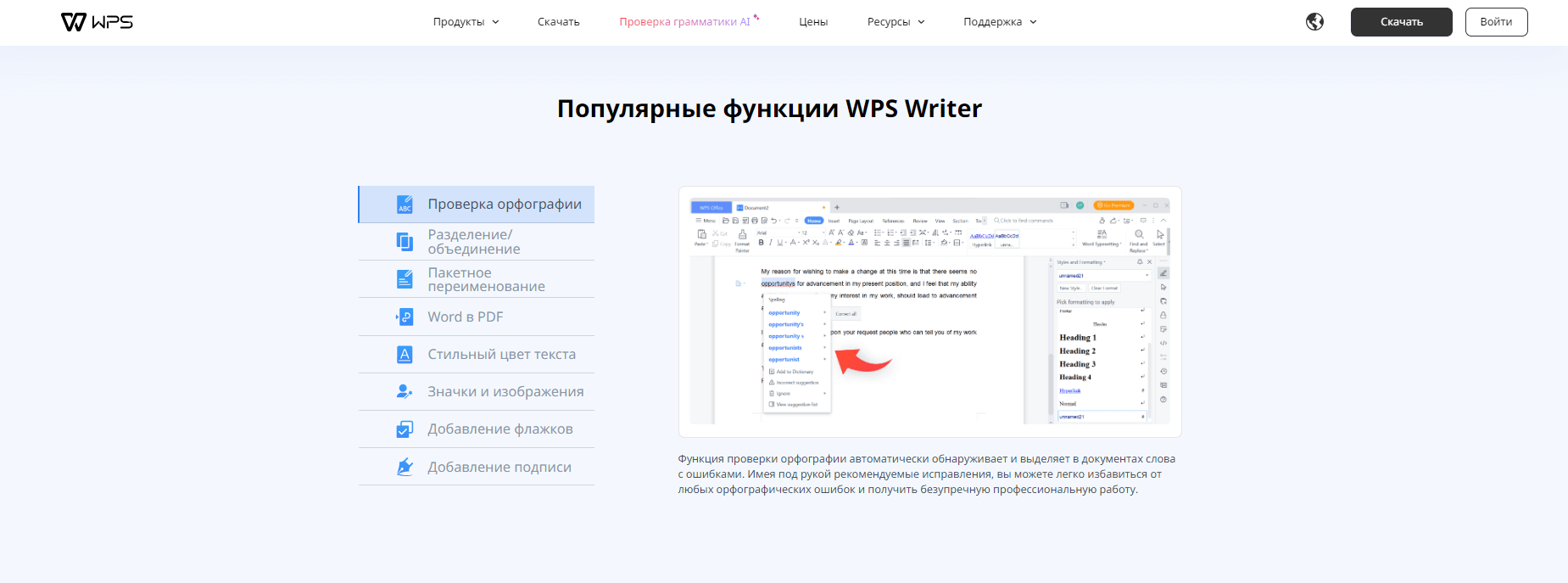1568x583 pixels.
Task: Expand the Ресурсы dropdown menu
Action: click(896, 22)
